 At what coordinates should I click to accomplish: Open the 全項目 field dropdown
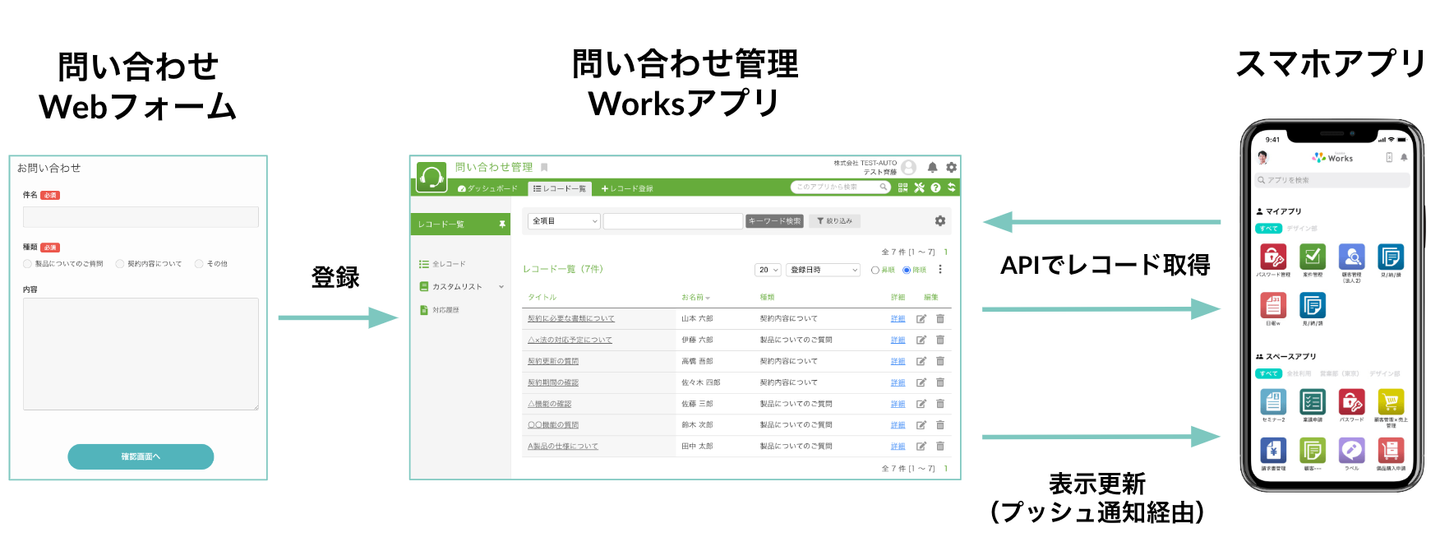pos(564,221)
